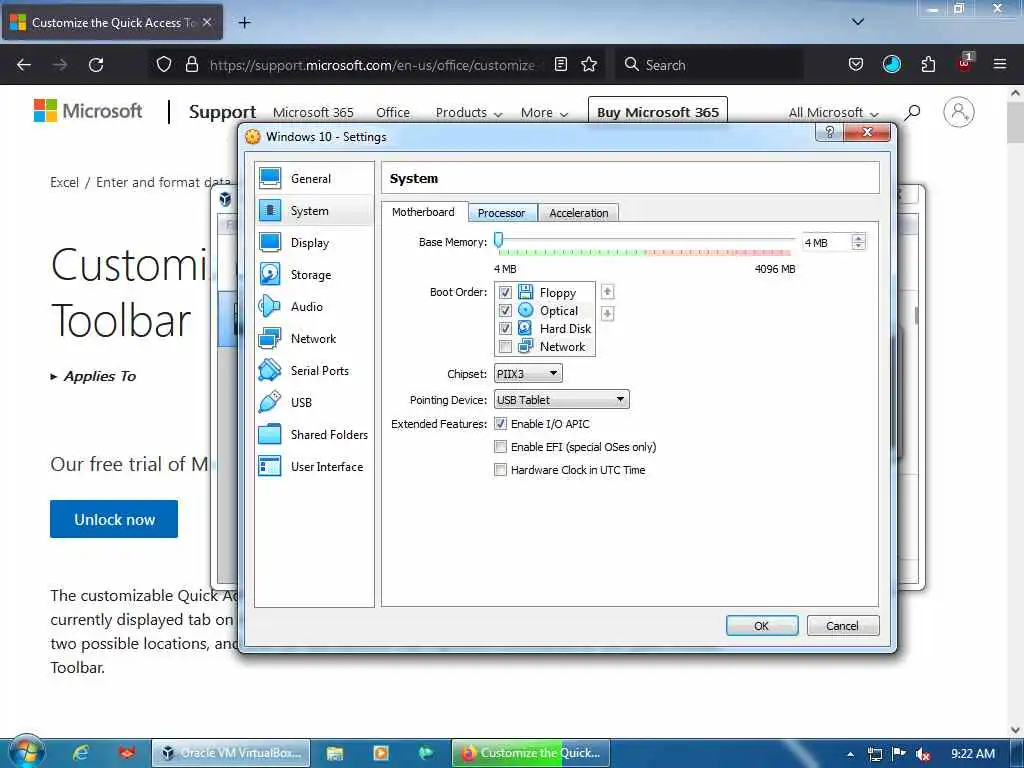Open Firefox reader view icon
Image resolution: width=1024 pixels, height=768 pixels.
coord(561,65)
